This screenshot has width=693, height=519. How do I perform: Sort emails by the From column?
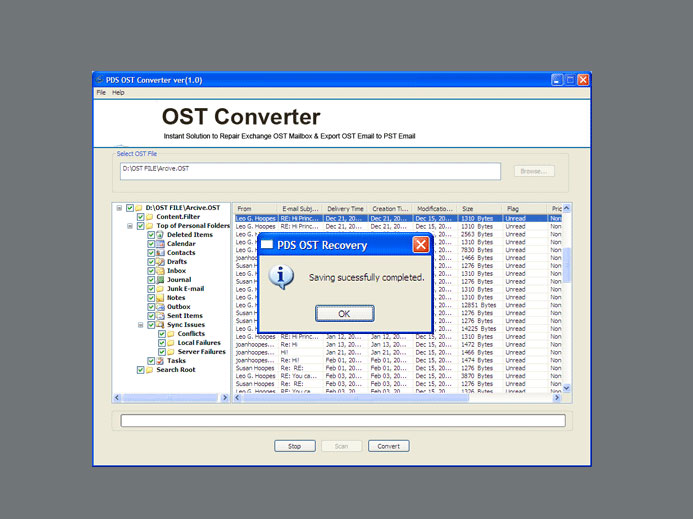[x=255, y=209]
